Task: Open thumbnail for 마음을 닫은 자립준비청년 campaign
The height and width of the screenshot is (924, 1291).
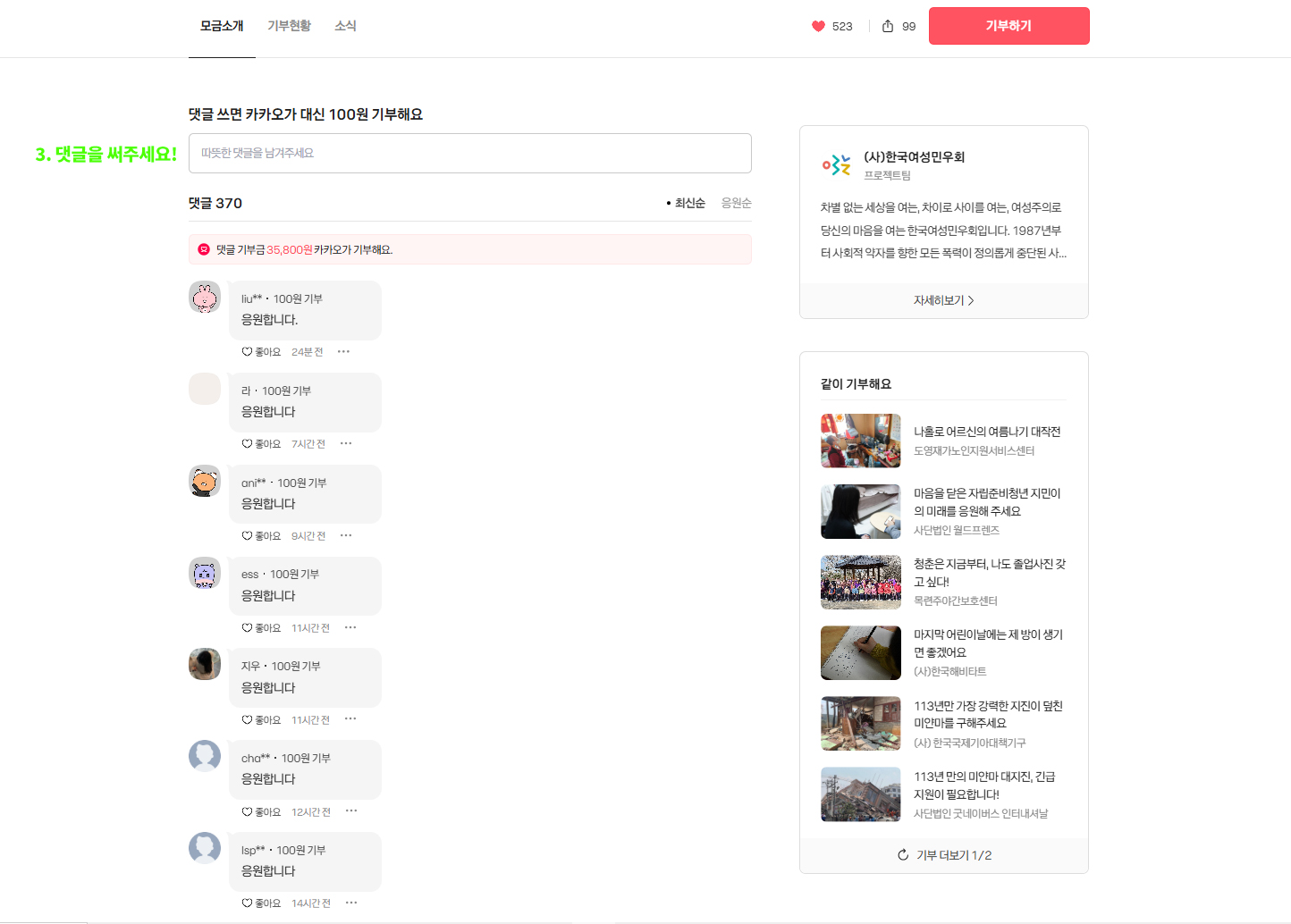Action: point(861,512)
